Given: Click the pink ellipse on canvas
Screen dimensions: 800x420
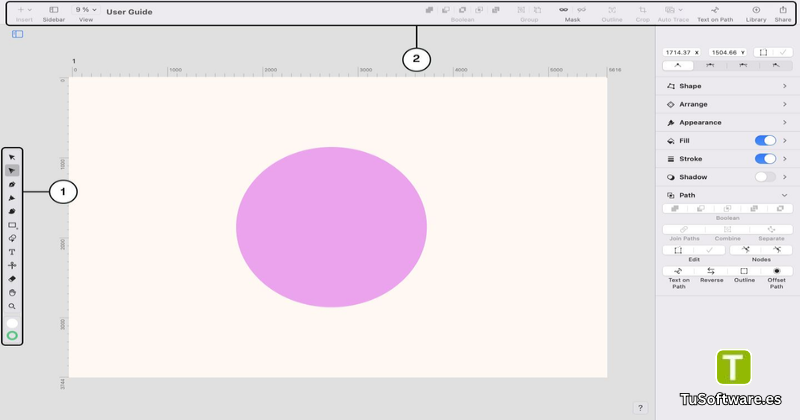Looking at the screenshot, I should point(331,227).
